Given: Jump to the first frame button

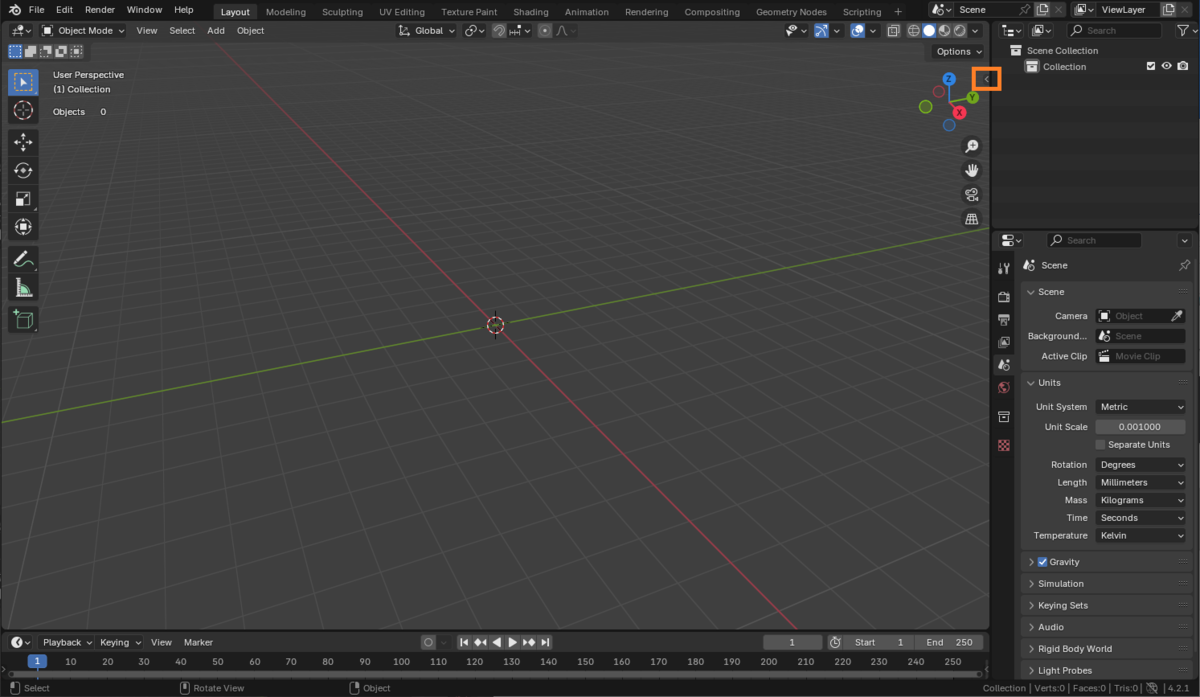Looking at the screenshot, I should click(x=464, y=642).
